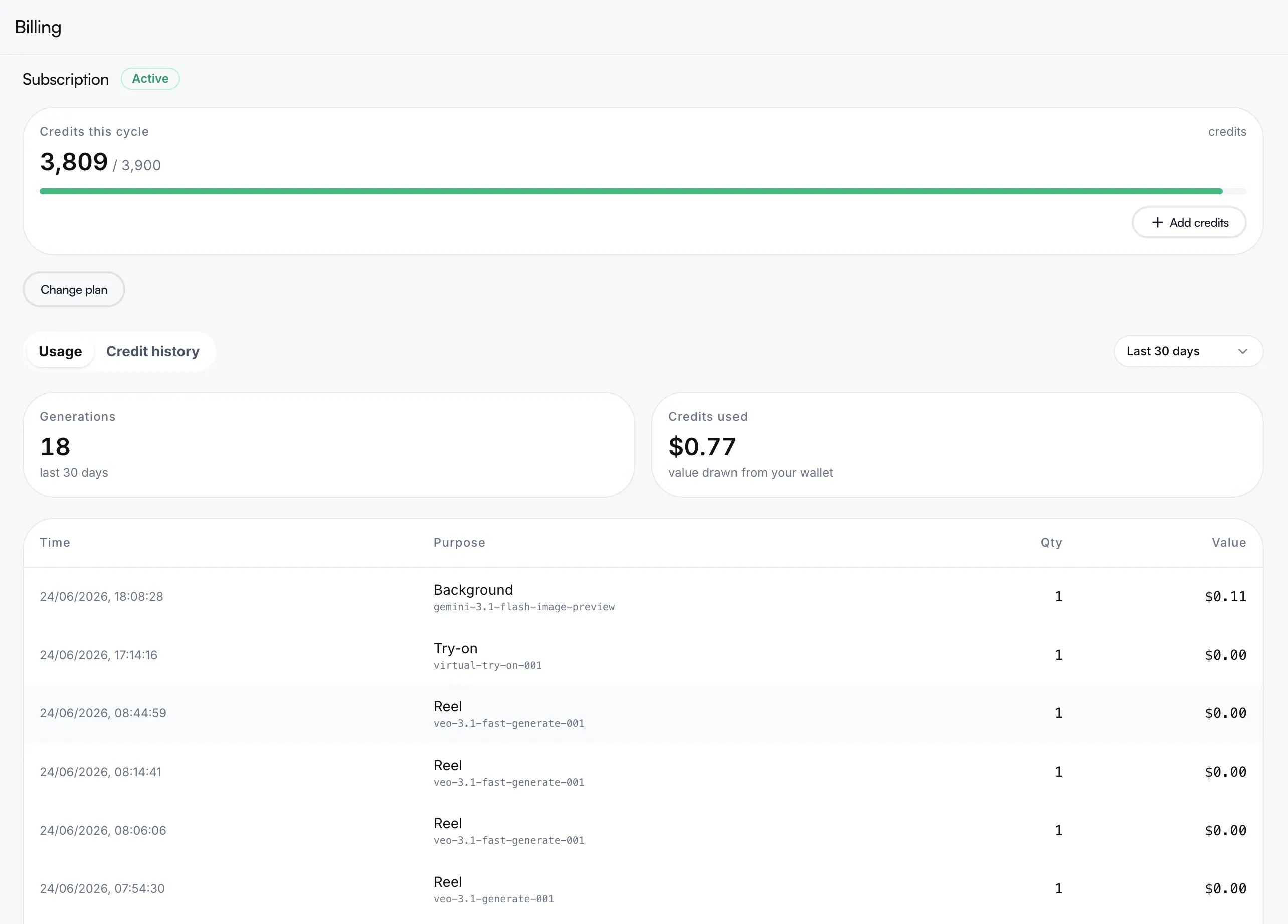Switch to the Credit history tab
Image resolution: width=1288 pixels, height=924 pixels.
[153, 351]
